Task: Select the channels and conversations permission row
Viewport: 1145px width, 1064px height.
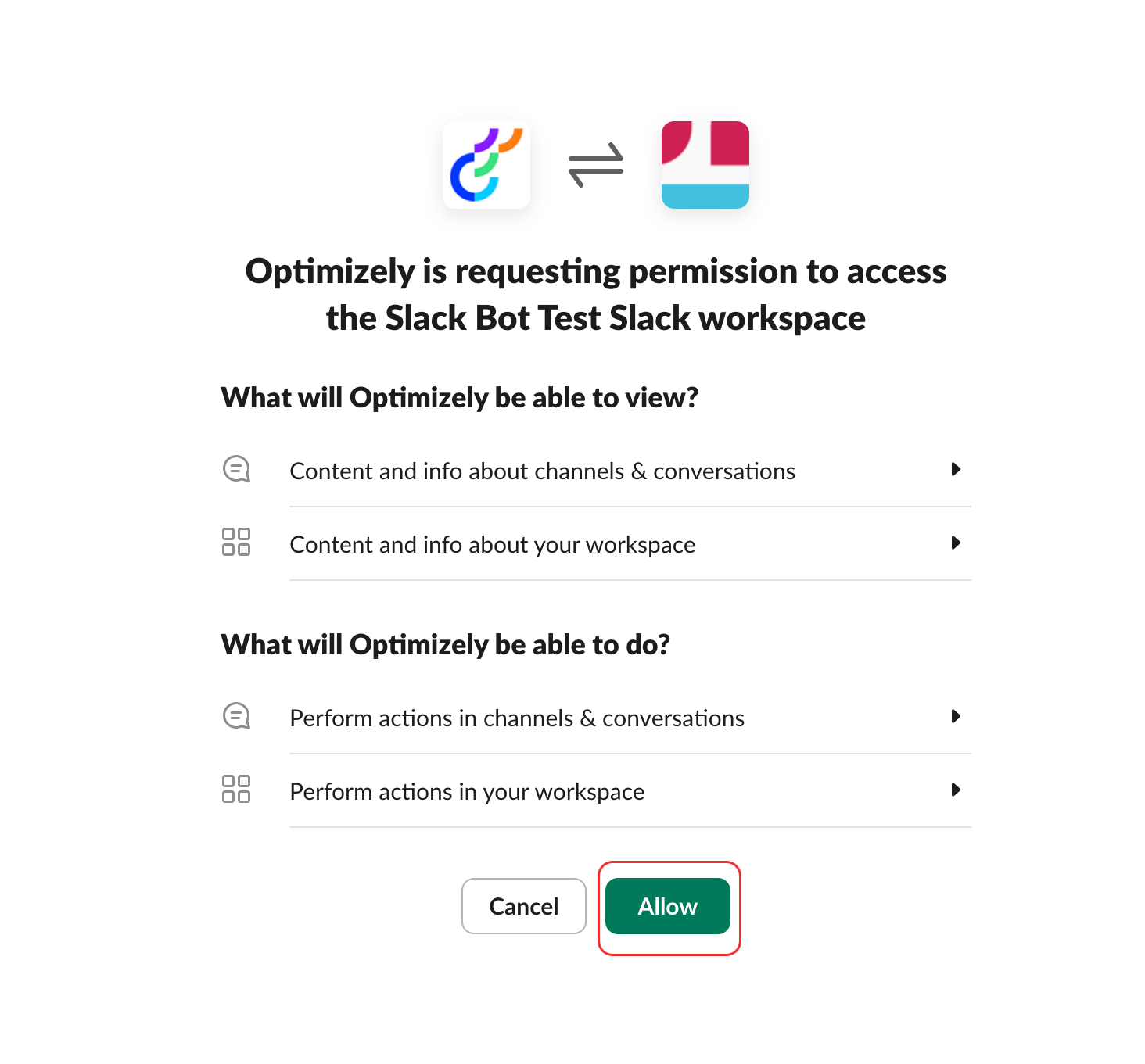Action: pyautogui.click(x=542, y=471)
